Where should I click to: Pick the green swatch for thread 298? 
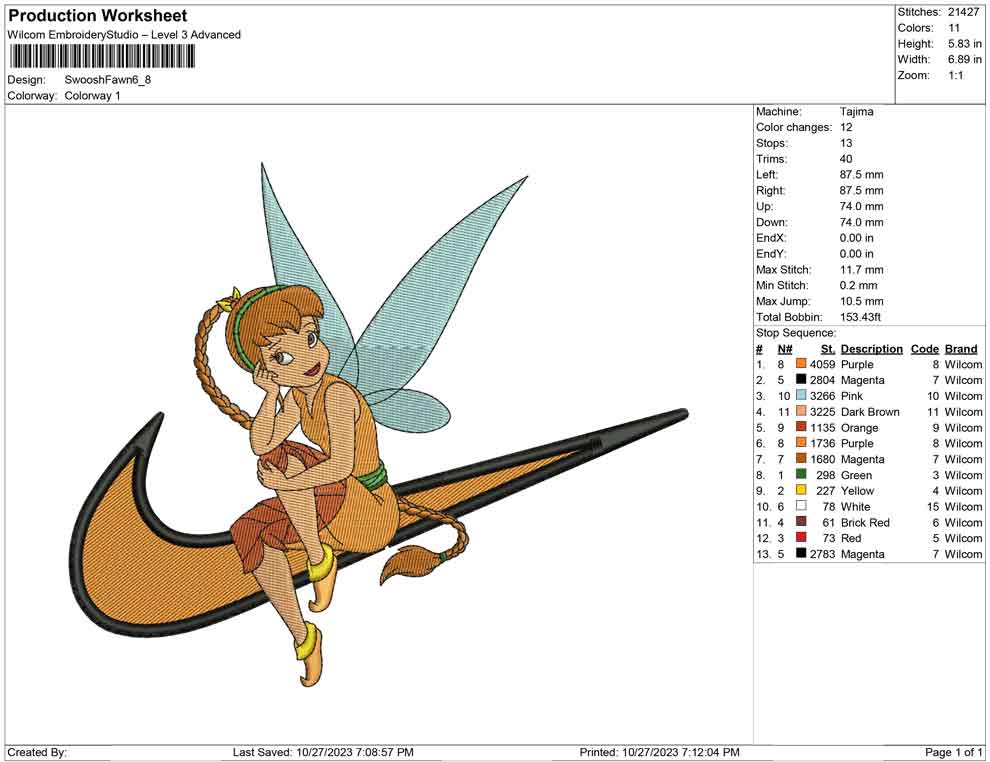point(801,475)
